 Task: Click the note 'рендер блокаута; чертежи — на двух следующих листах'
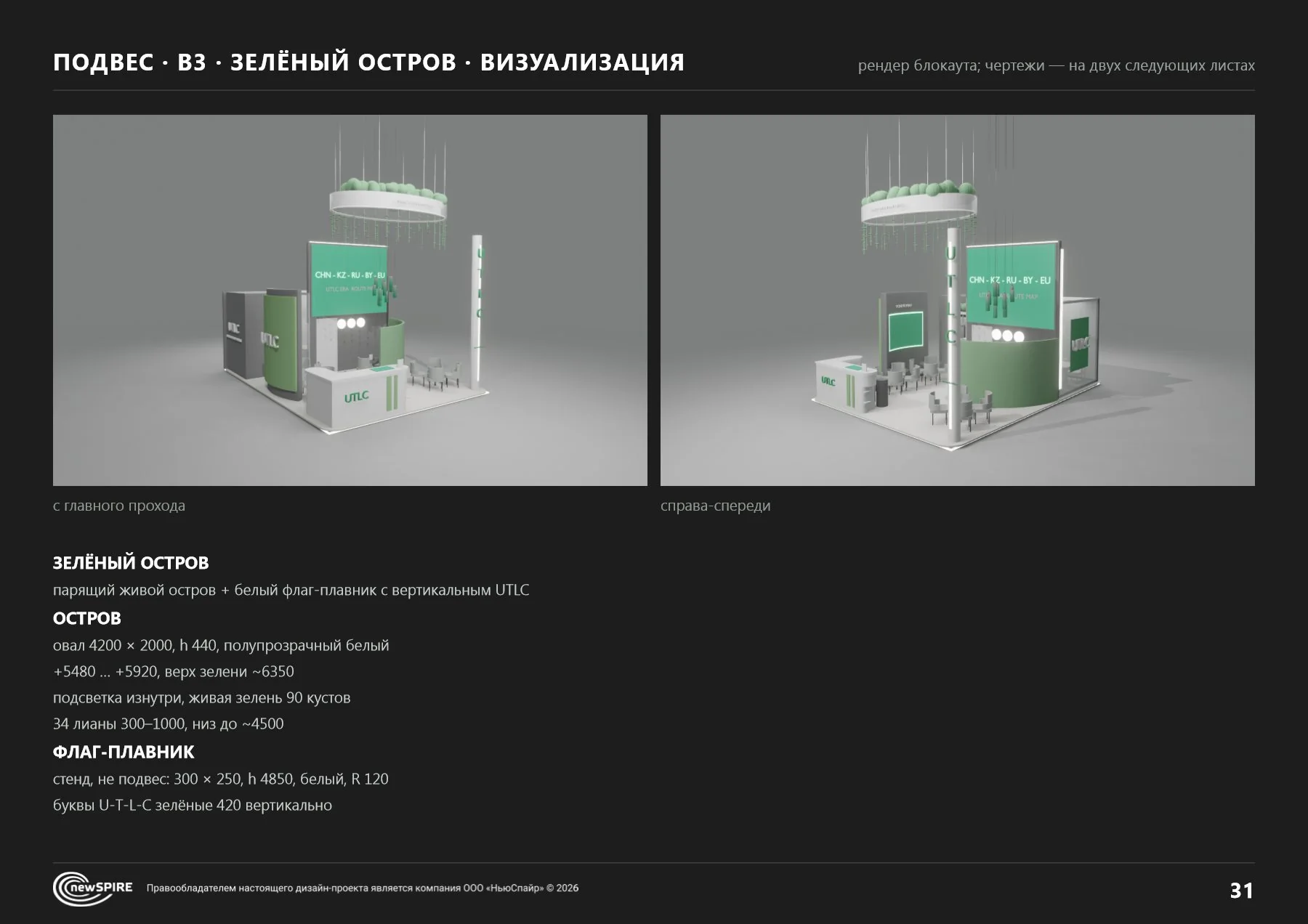point(1056,65)
